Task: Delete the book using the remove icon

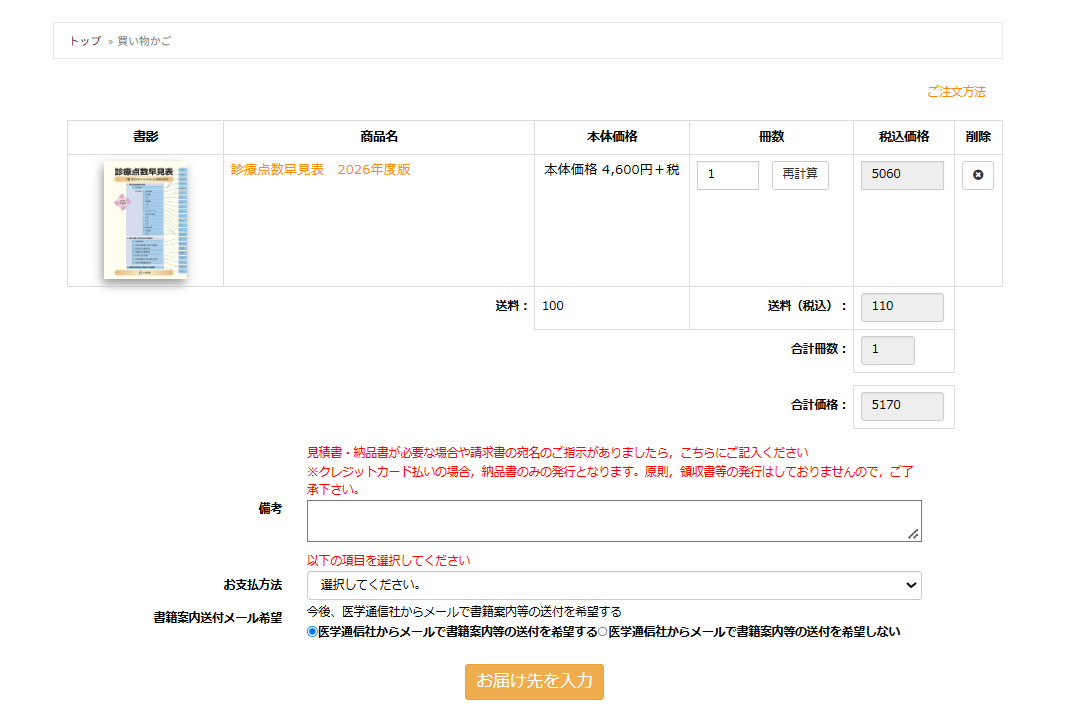Action: [977, 175]
